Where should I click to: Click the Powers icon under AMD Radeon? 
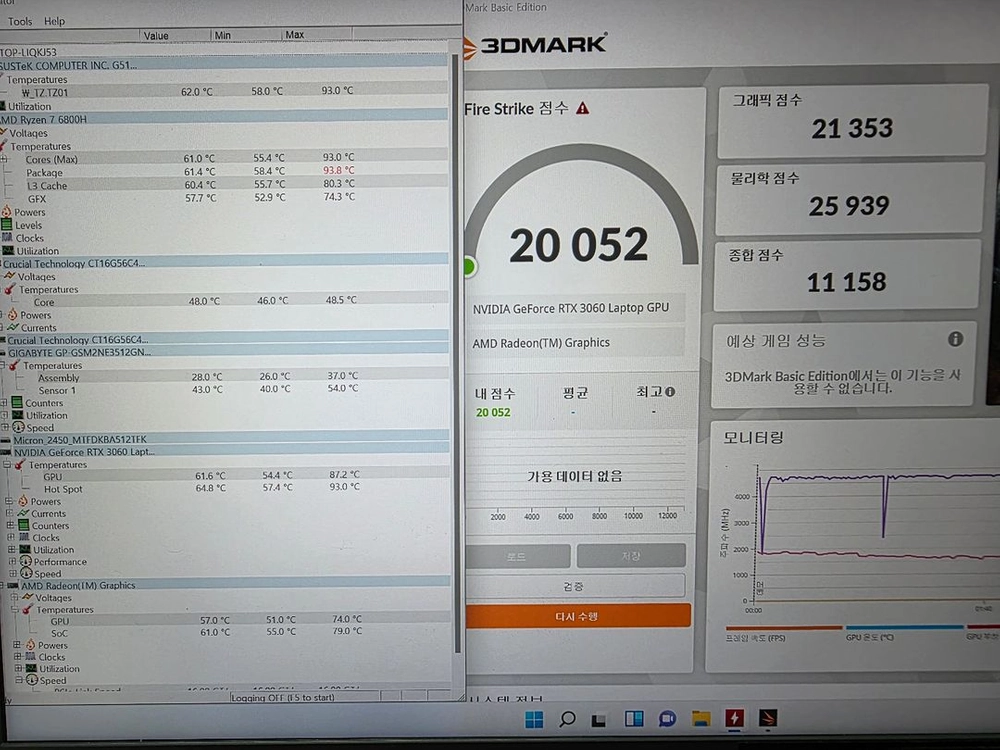click(30, 645)
